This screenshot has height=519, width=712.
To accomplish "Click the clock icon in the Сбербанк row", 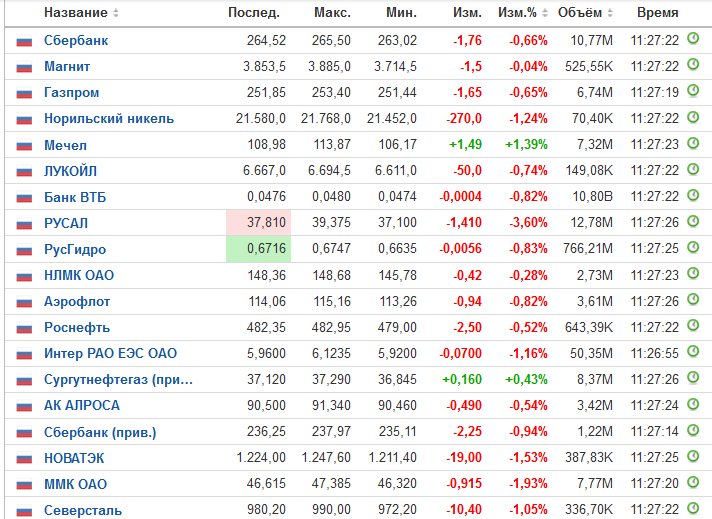I will pos(693,39).
